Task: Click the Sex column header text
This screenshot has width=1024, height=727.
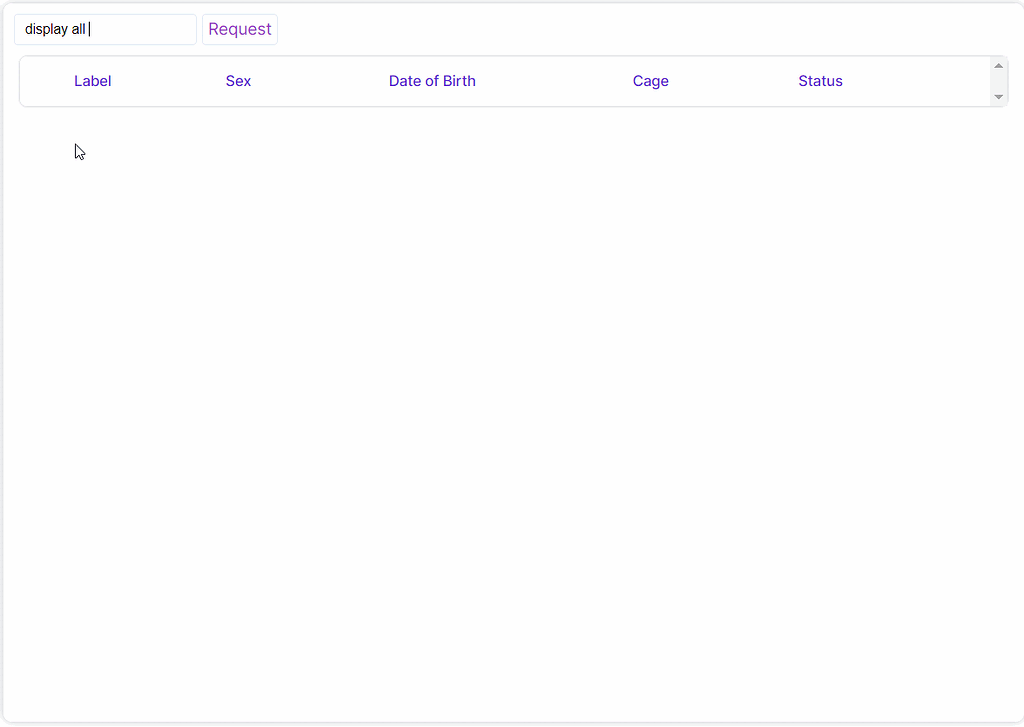Action: click(x=238, y=81)
